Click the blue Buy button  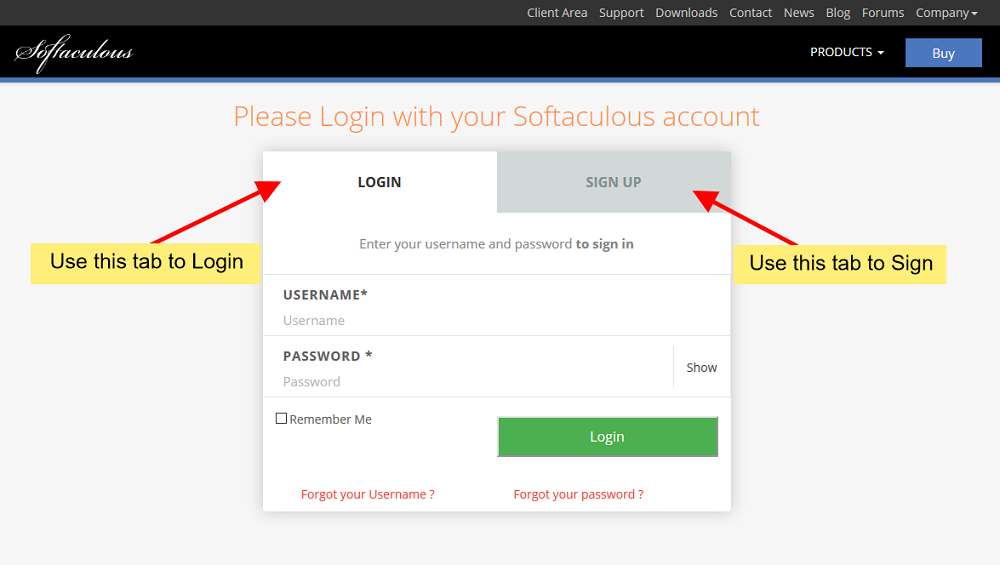pyautogui.click(x=943, y=53)
